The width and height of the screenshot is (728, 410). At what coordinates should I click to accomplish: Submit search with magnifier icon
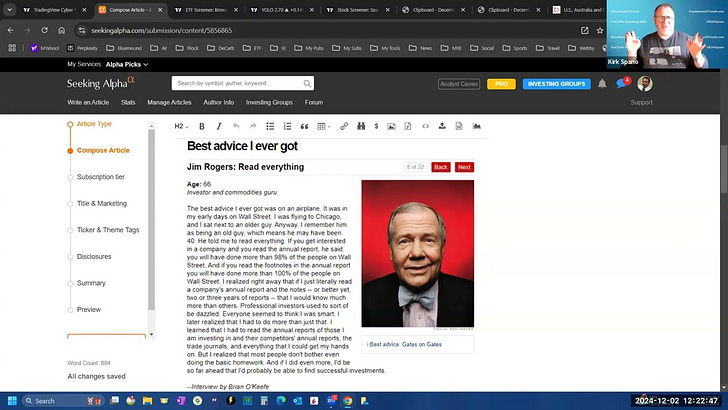307,84
